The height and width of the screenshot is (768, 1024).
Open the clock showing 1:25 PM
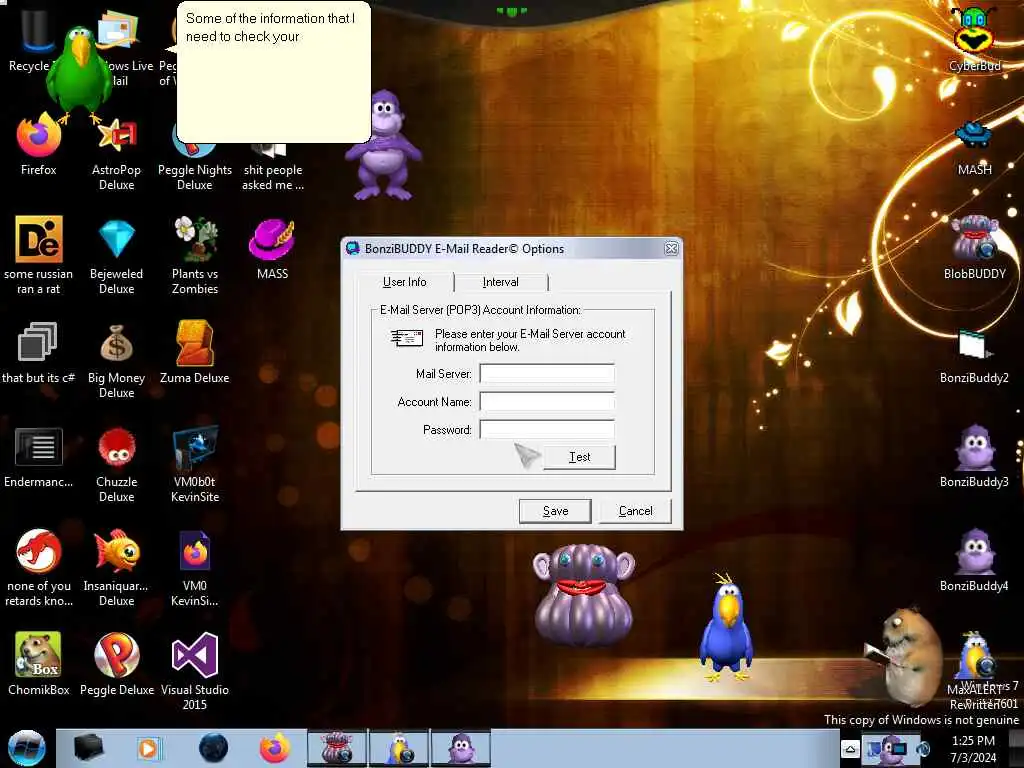pos(973,749)
